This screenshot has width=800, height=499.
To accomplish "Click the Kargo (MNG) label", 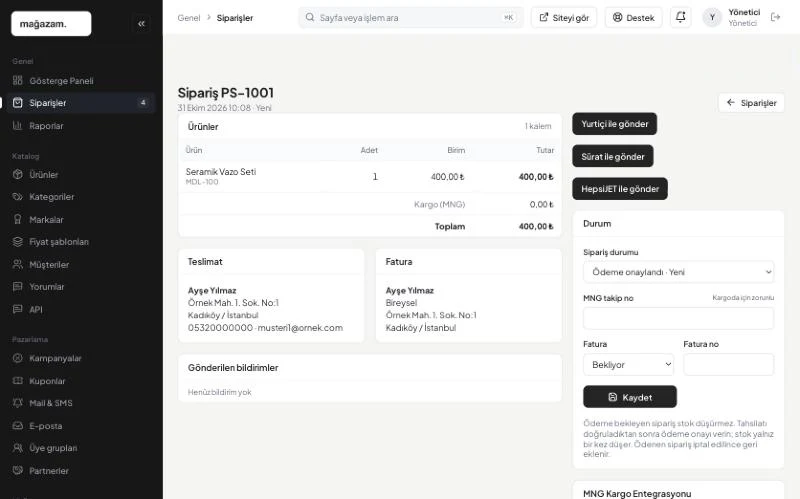I will pos(439,204).
